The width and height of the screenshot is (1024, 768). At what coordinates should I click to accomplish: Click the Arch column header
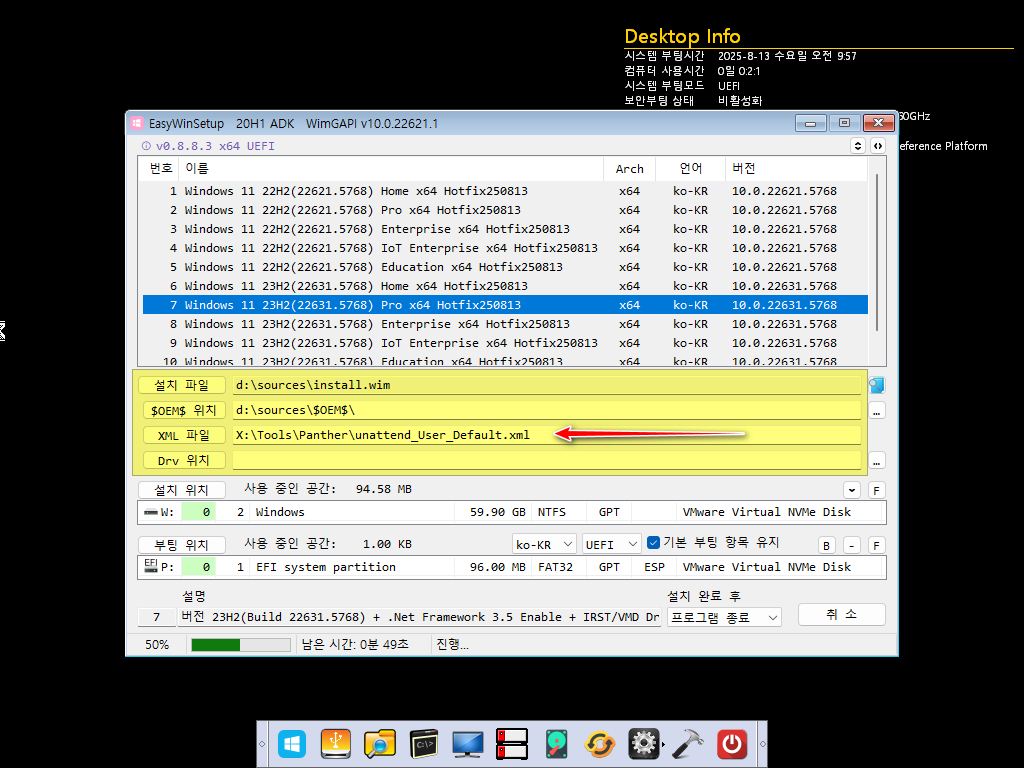coord(630,168)
